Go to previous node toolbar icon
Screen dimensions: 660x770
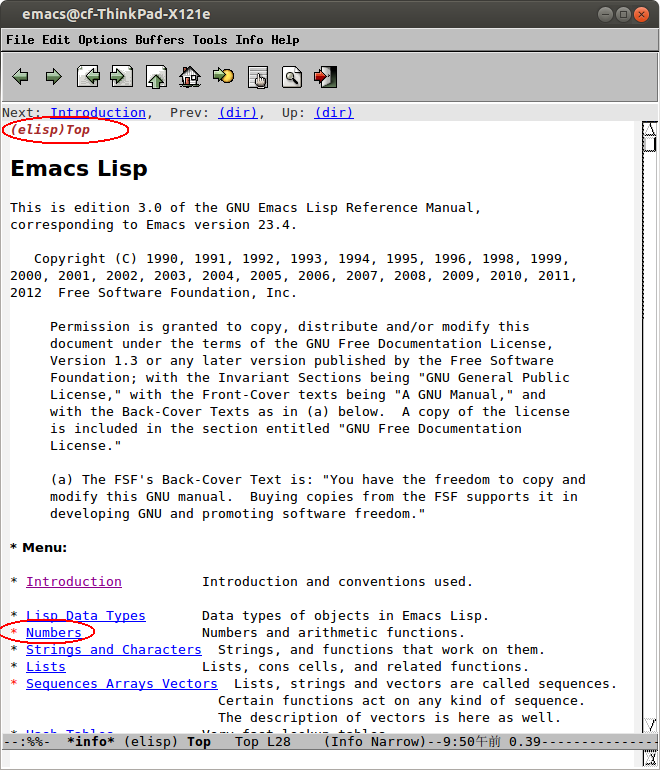point(88,77)
